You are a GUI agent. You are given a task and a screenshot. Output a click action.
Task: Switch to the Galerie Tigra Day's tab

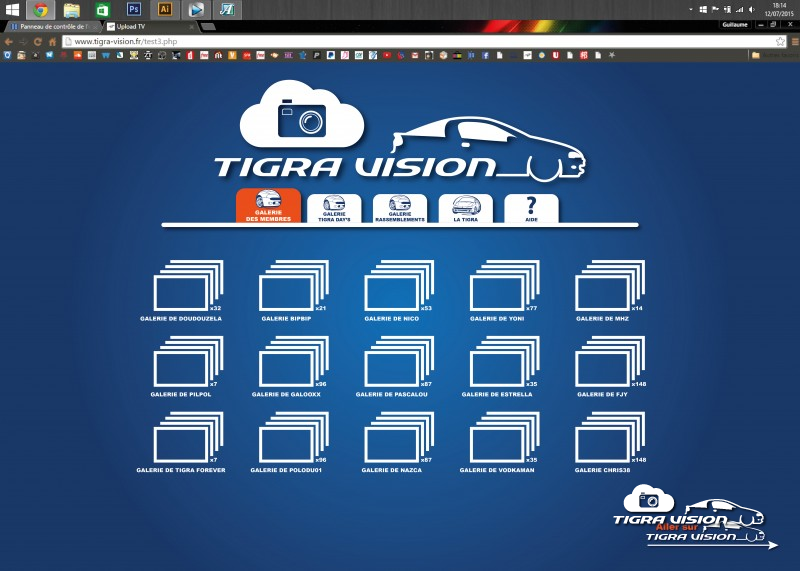334,208
